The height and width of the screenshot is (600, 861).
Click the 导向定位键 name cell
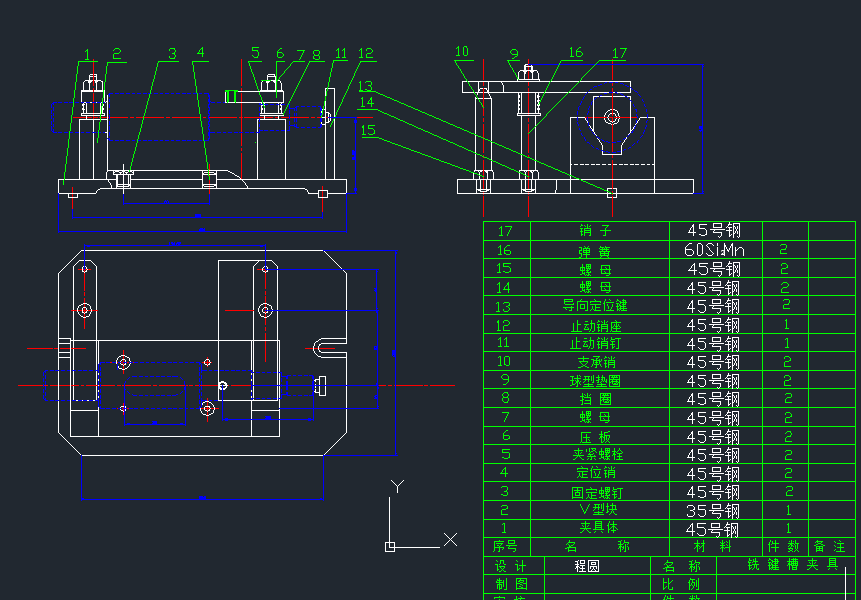pyautogui.click(x=599, y=306)
